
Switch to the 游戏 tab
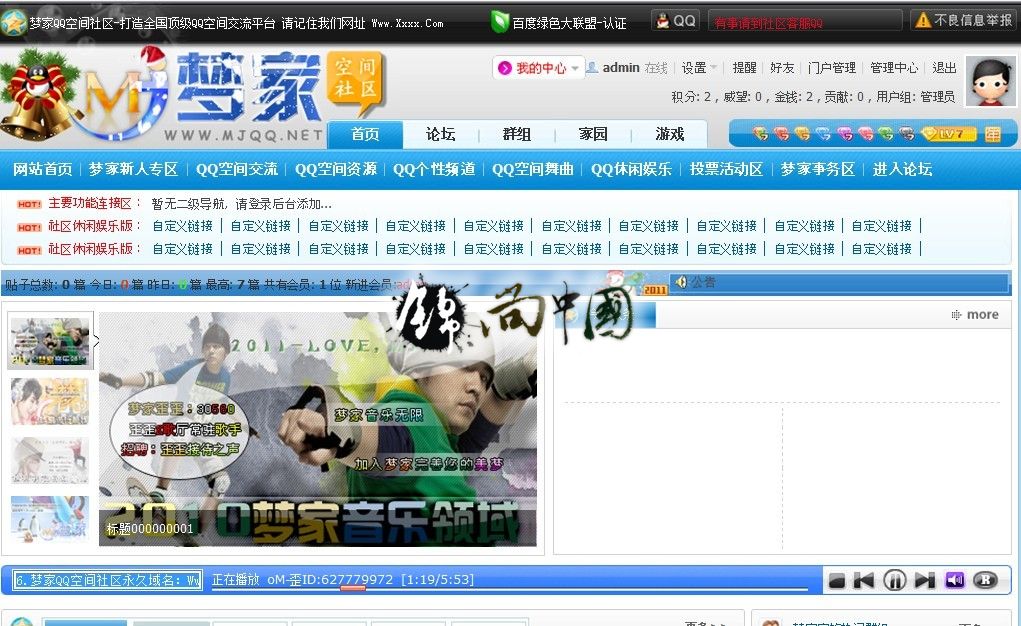pyautogui.click(x=669, y=134)
